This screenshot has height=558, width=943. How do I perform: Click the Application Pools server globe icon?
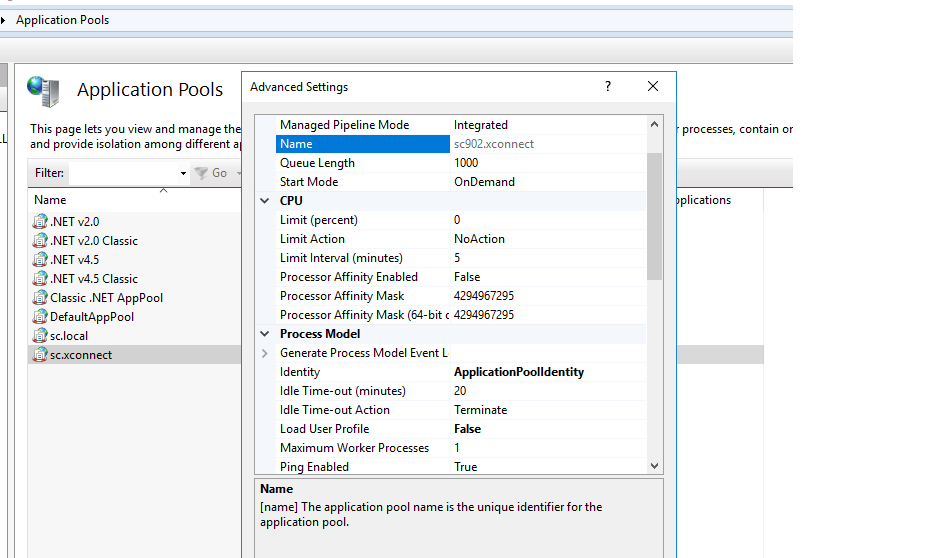[x=43, y=91]
